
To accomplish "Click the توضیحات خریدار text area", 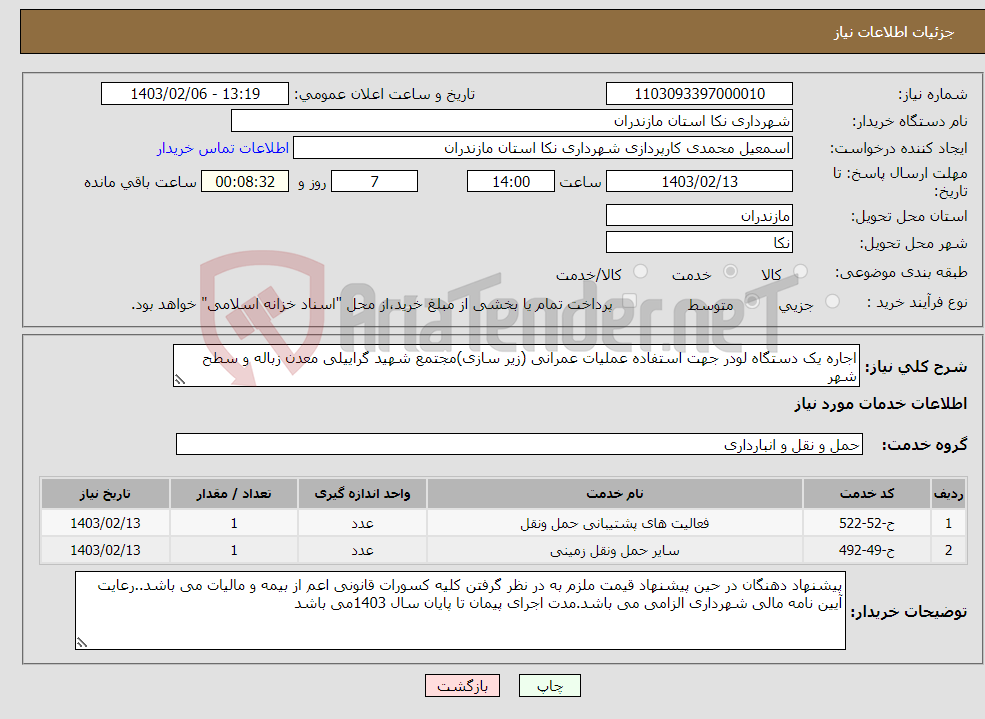I will pos(460,610).
